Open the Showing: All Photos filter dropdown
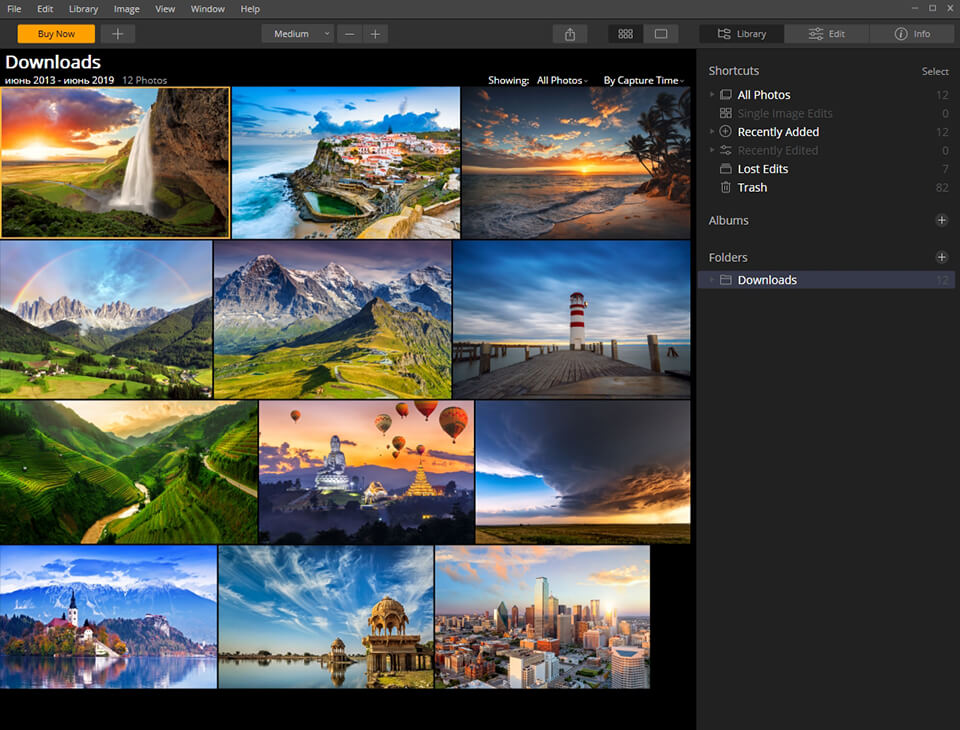The height and width of the screenshot is (730, 960). click(561, 80)
